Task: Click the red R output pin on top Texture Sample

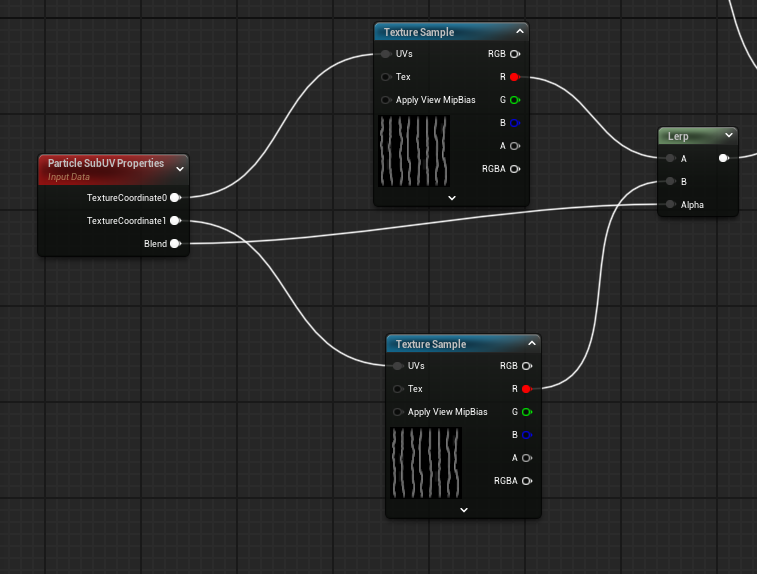Action: click(514, 77)
